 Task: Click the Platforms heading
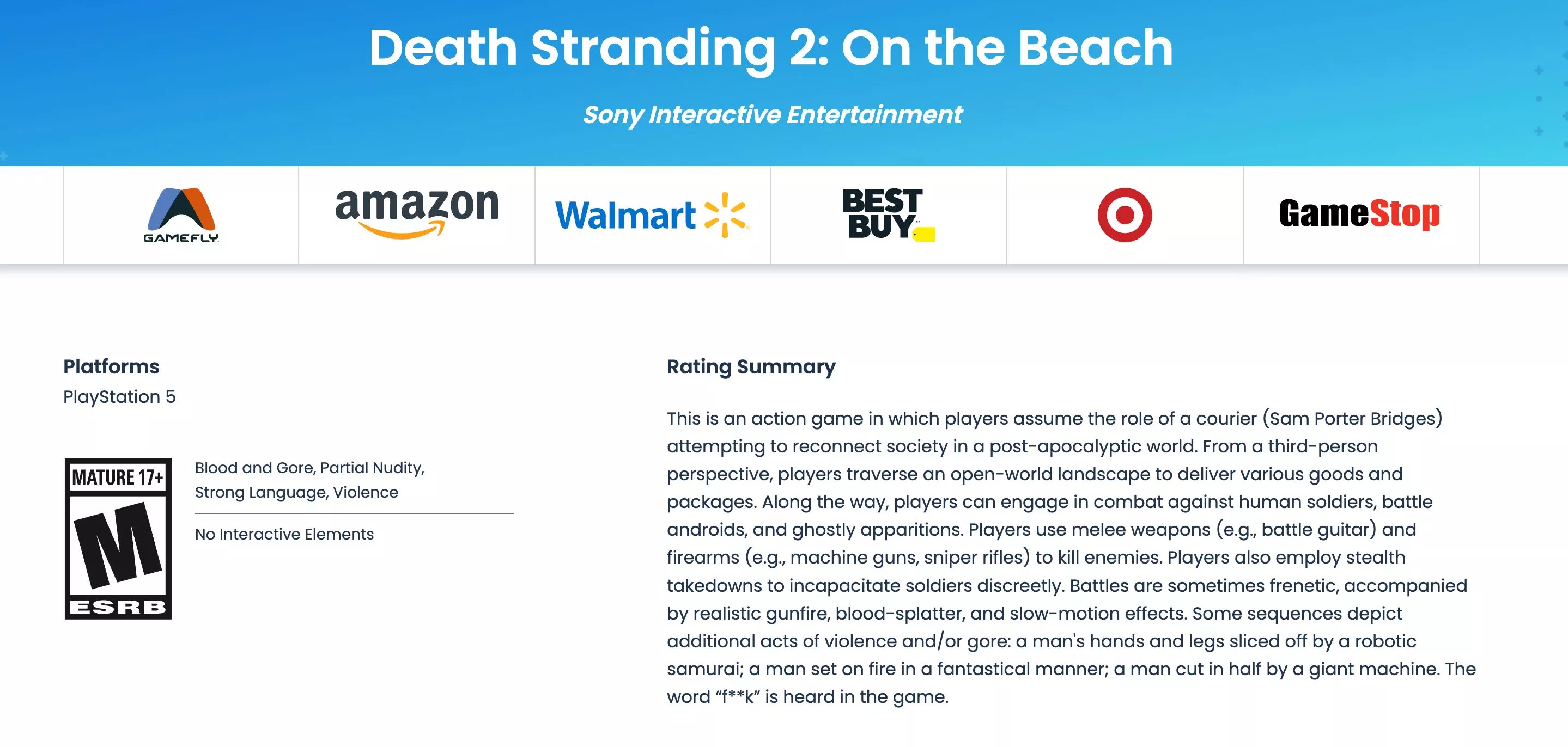click(x=111, y=366)
